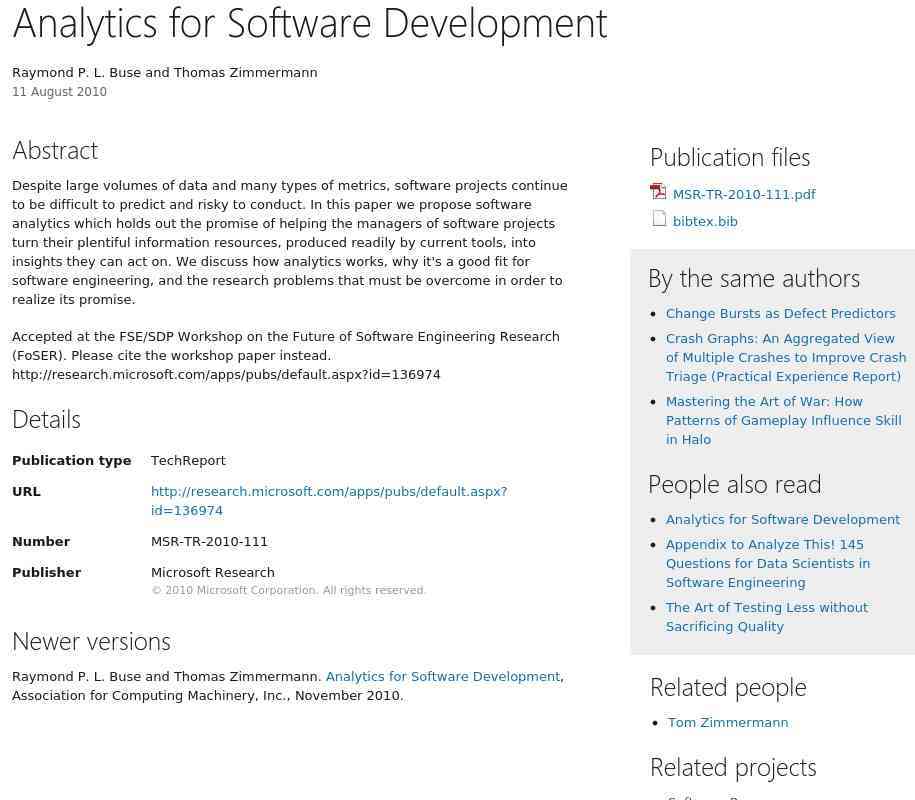Click the 2010 Microsoft Corporation copyright notice
Viewport: 915px width, 800px height.
click(288, 590)
